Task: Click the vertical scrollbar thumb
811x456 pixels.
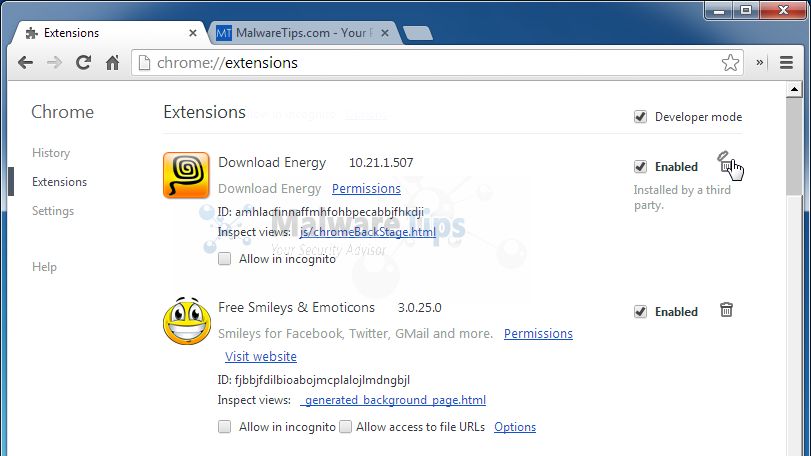Action: [x=794, y=147]
